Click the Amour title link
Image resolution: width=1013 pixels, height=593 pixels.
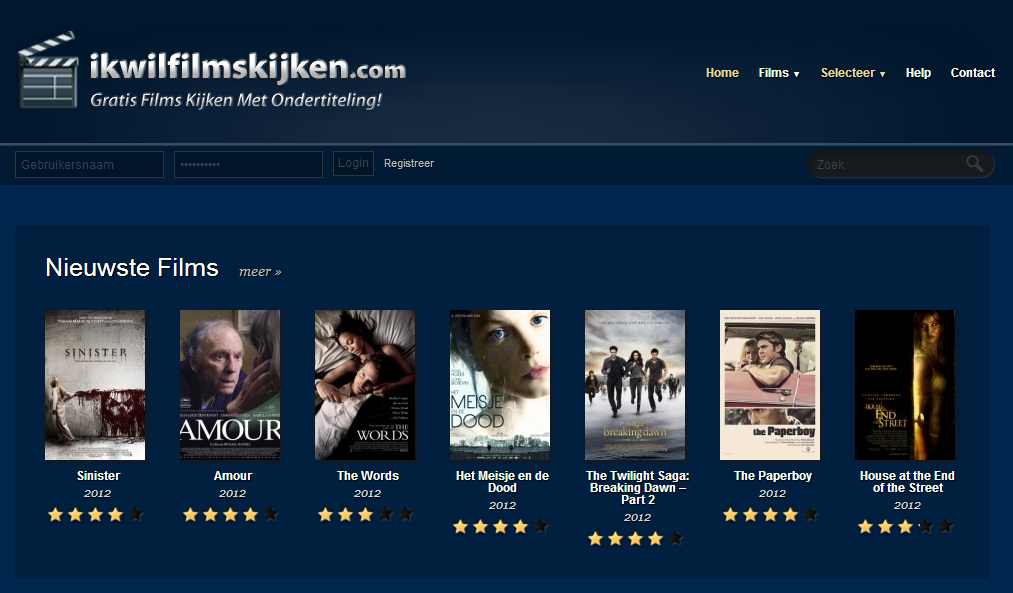tap(233, 476)
